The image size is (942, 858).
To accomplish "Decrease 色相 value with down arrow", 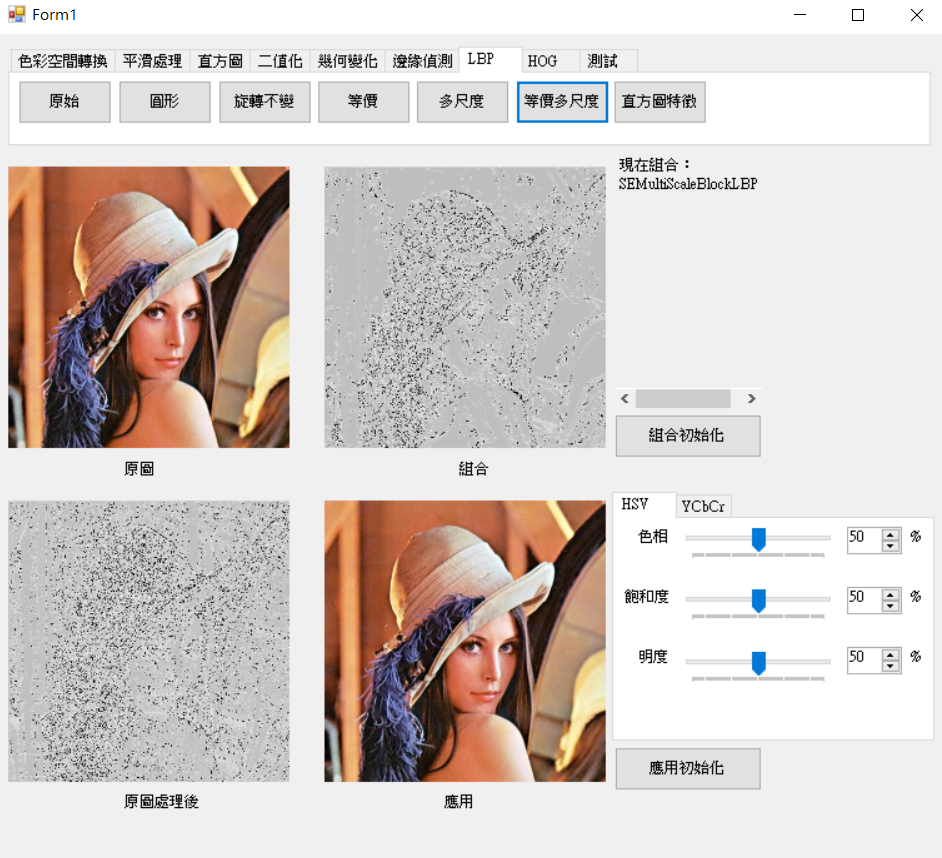I will tap(890, 546).
